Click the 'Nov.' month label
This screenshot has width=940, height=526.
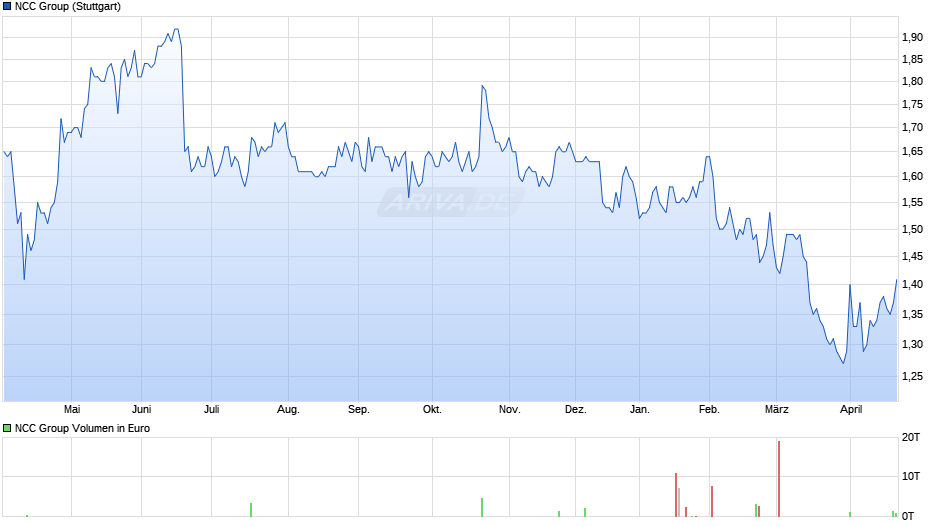point(510,409)
